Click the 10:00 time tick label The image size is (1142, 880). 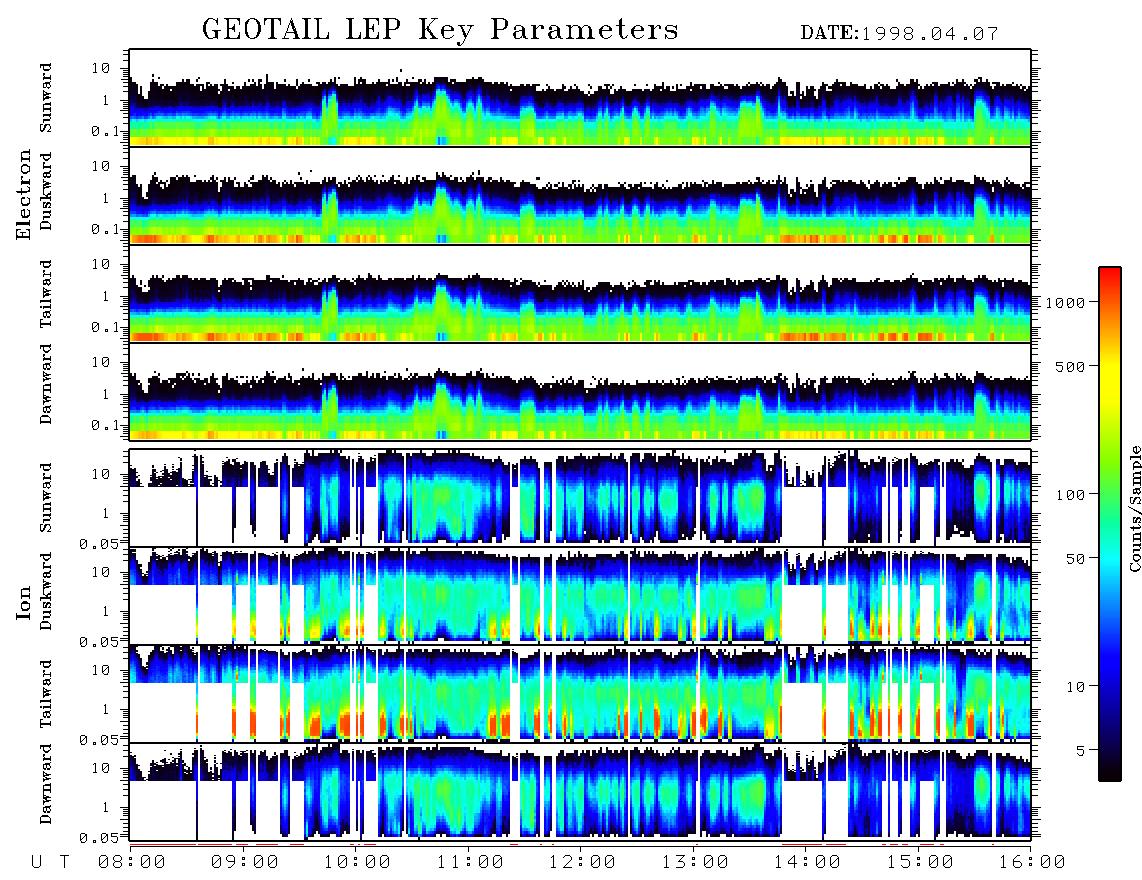click(357, 862)
